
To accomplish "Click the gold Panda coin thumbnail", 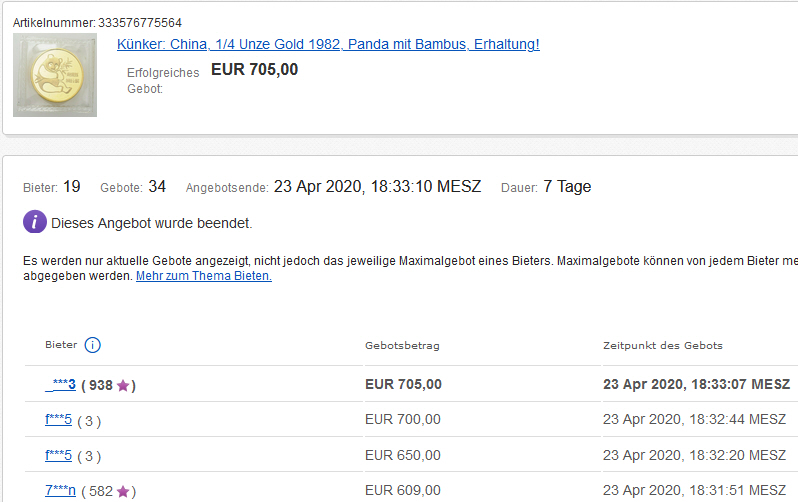I will (x=55, y=75).
